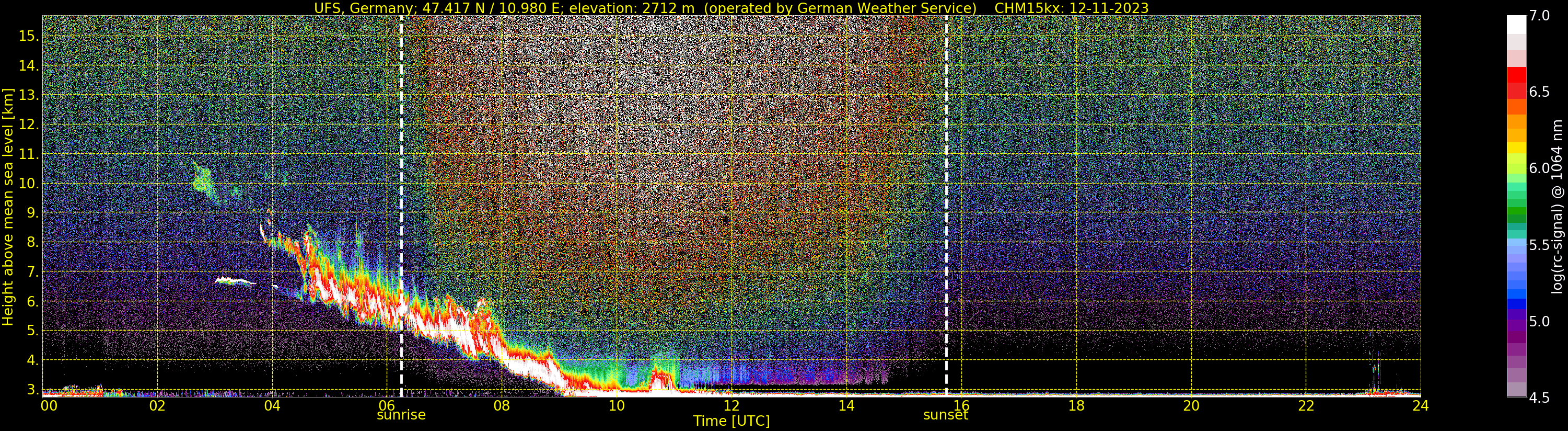This screenshot has width=1568, height=431.
Task: Click the '13.' height tick label
Action: click(29, 95)
